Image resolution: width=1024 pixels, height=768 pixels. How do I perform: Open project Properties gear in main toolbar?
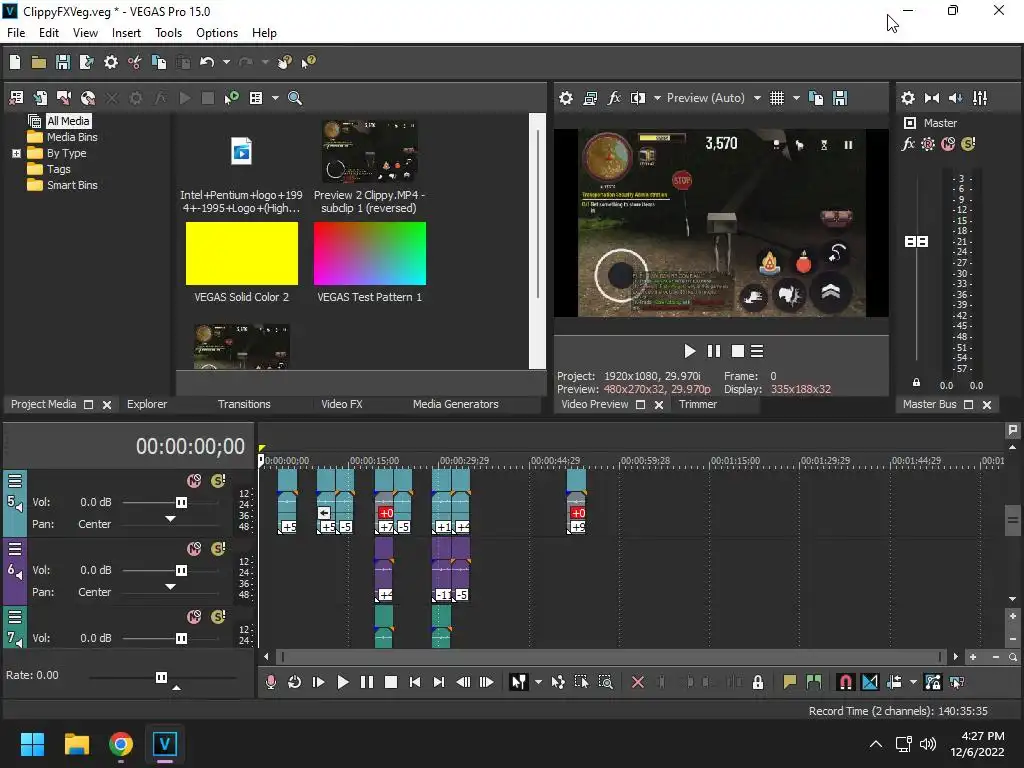(x=111, y=62)
